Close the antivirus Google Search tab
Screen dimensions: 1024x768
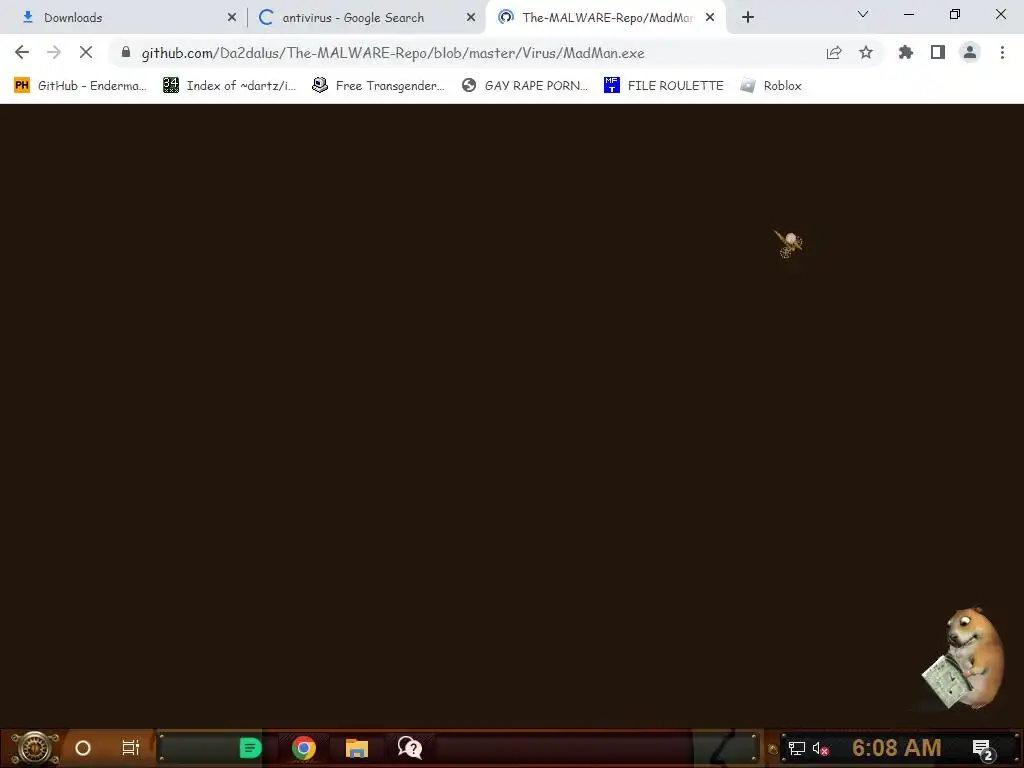[471, 18]
